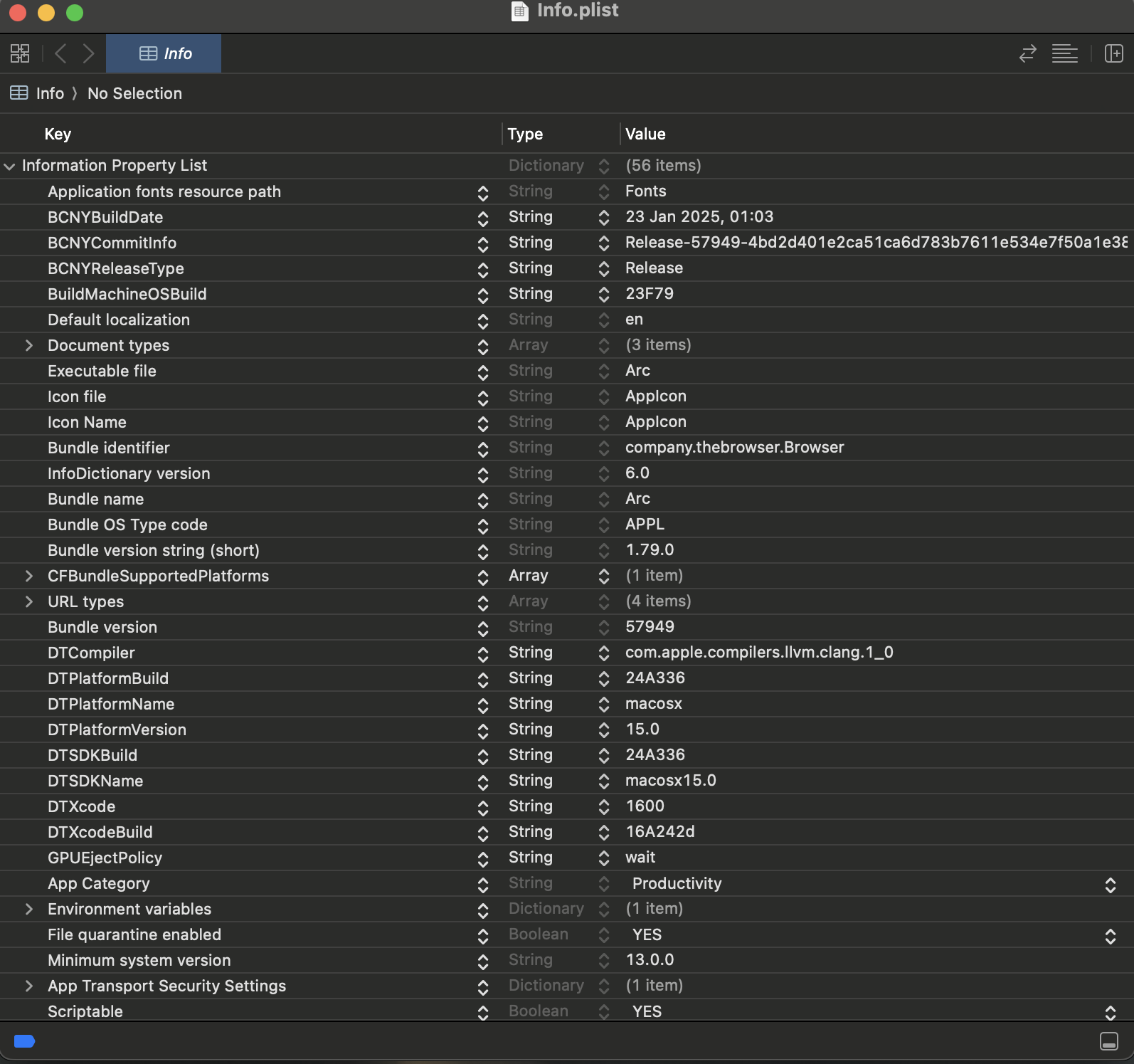Click the Release-57949 commit info value
The width and height of the screenshot is (1134, 1064).
pyautogui.click(x=876, y=242)
